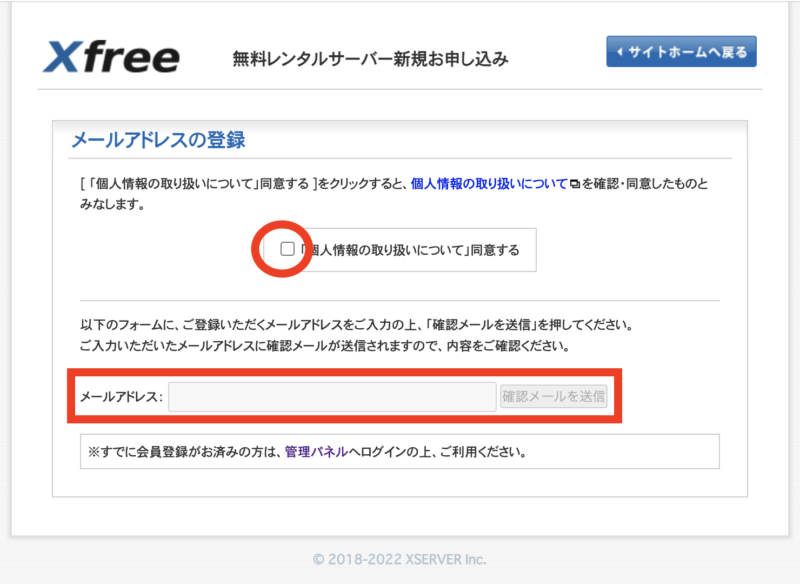The image size is (800, 584).
Task: Click the 「個人情報の取り扱いについて」同意する checkbox label
Action: click(409, 250)
